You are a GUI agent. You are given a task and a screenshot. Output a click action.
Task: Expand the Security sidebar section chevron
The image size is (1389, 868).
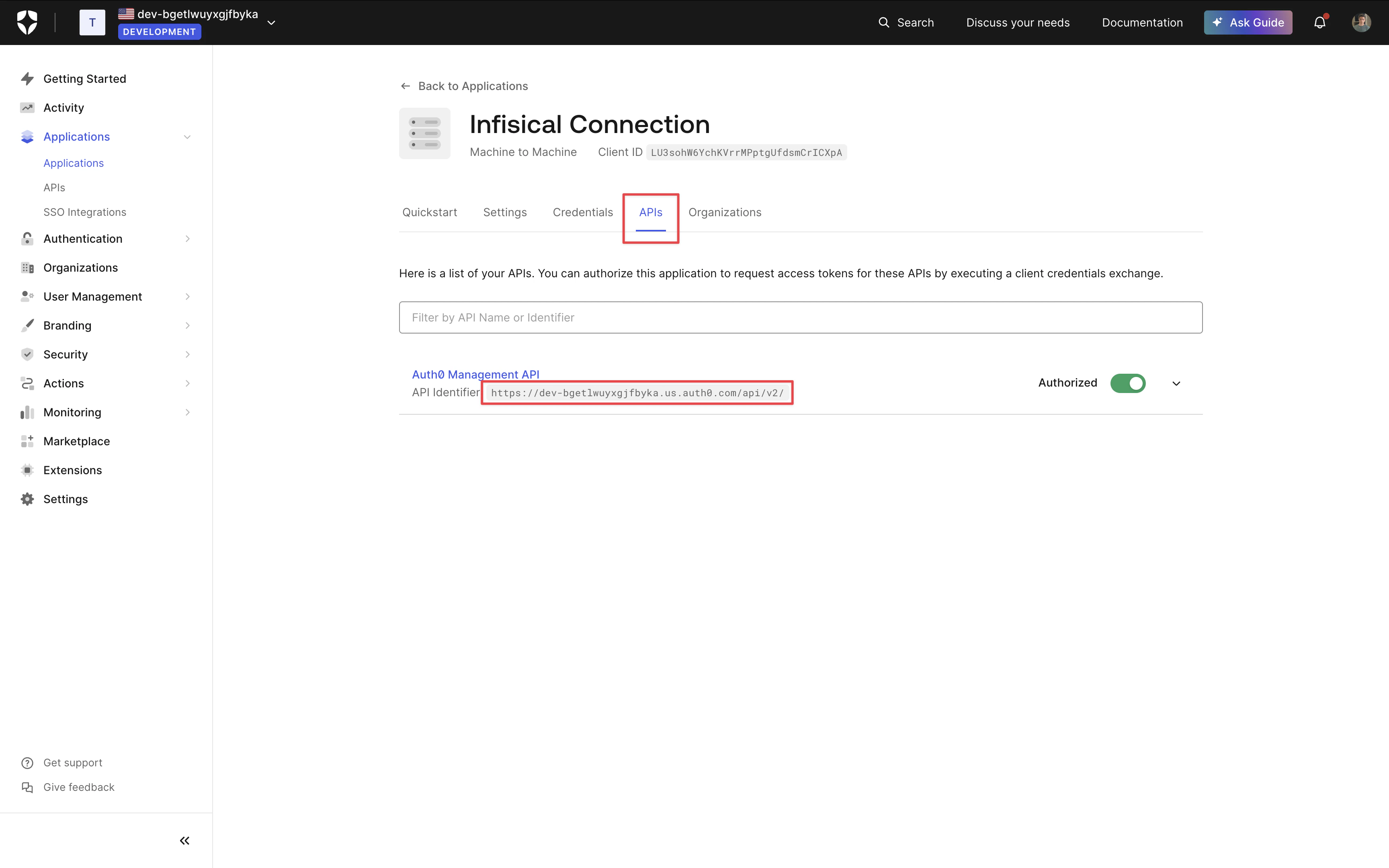pyautogui.click(x=187, y=354)
